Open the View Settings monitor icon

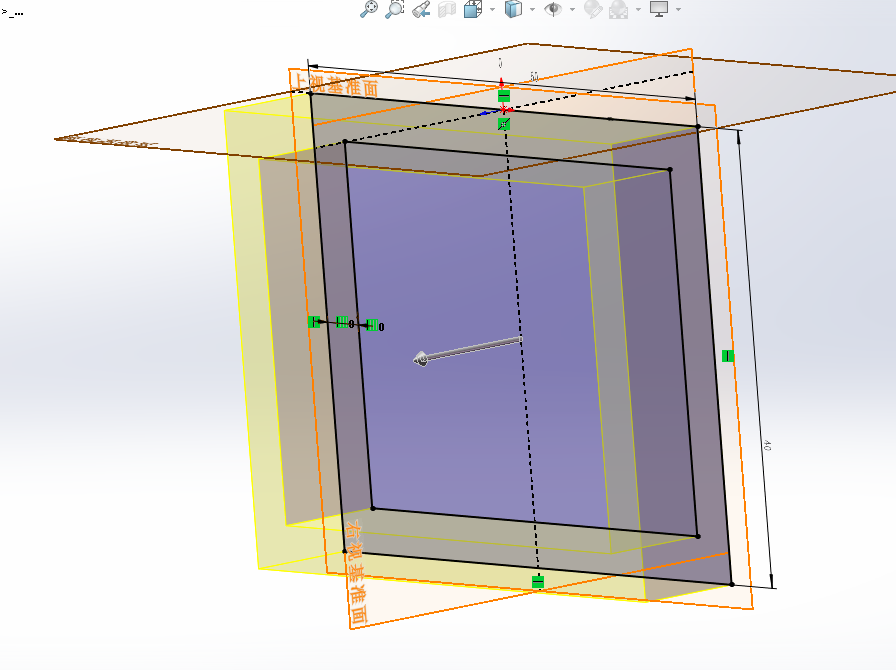(x=658, y=9)
